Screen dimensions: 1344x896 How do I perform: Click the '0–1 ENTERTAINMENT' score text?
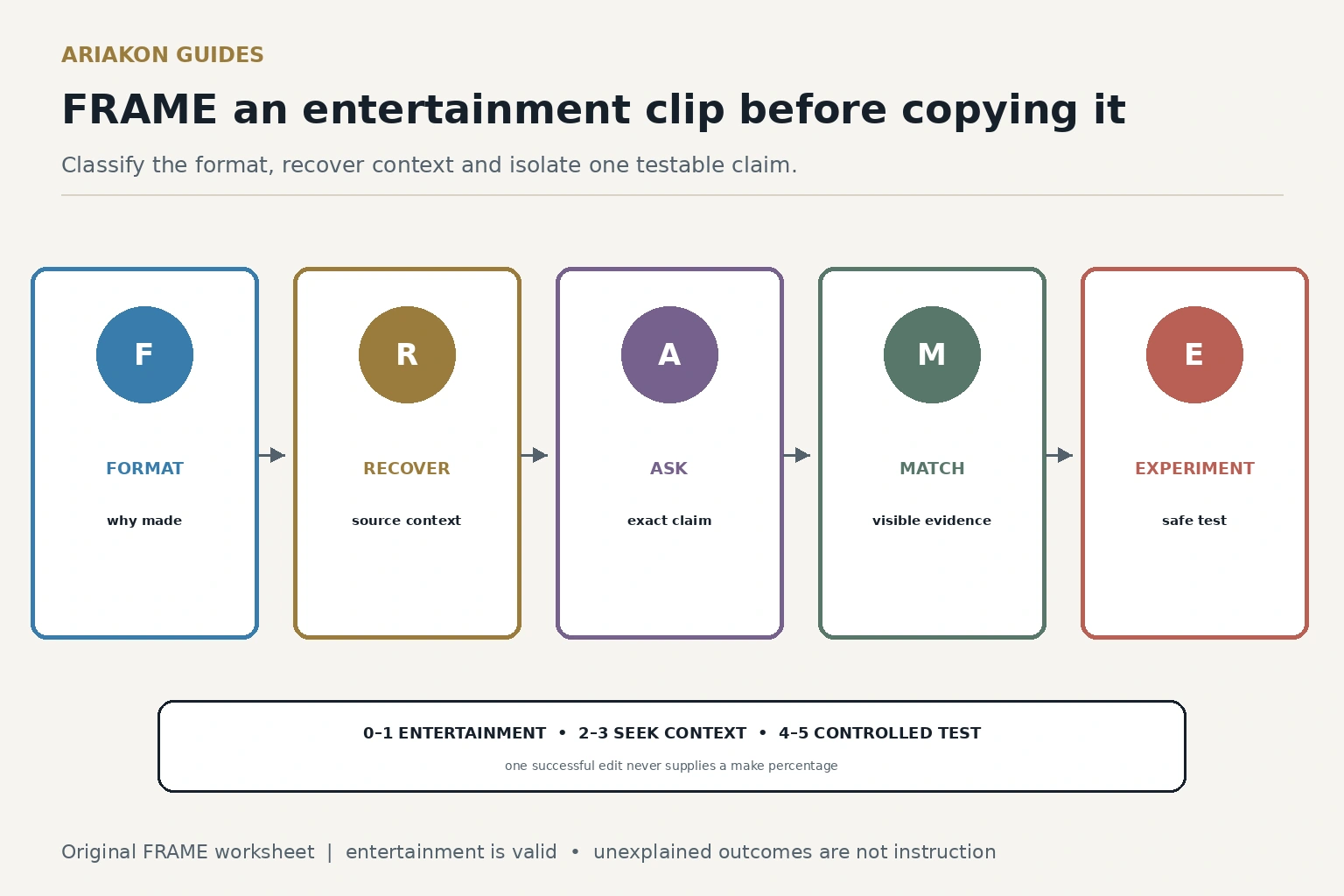coord(454,733)
